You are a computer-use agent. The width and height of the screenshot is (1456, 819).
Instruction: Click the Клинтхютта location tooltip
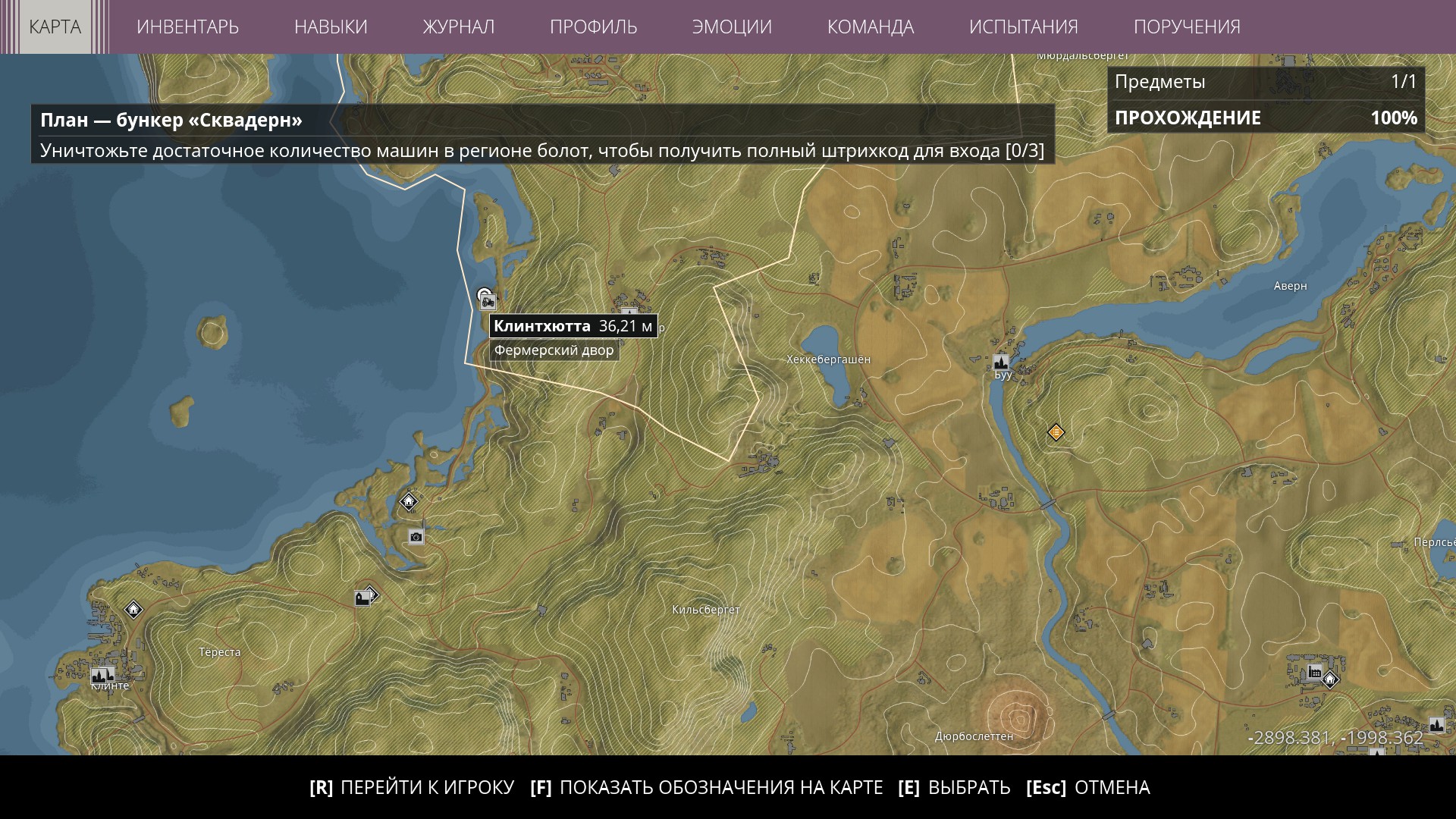coord(573,326)
